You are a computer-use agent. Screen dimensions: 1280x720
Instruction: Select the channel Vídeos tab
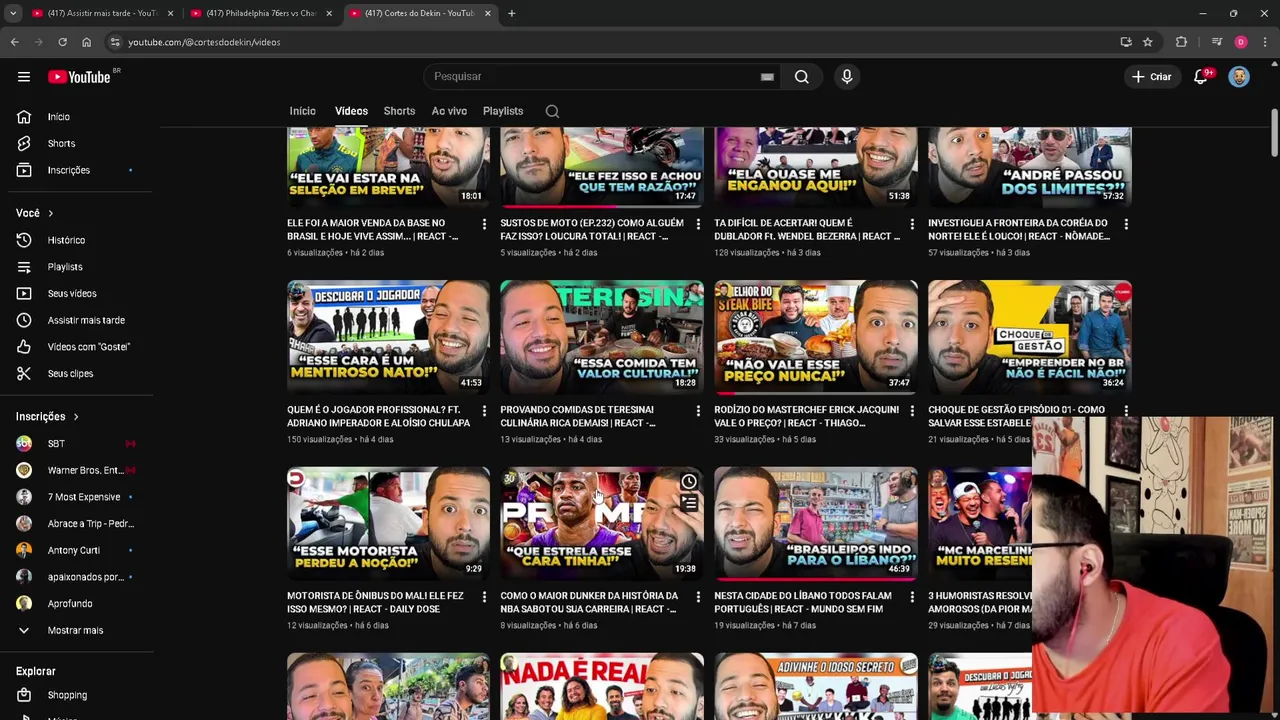(351, 111)
